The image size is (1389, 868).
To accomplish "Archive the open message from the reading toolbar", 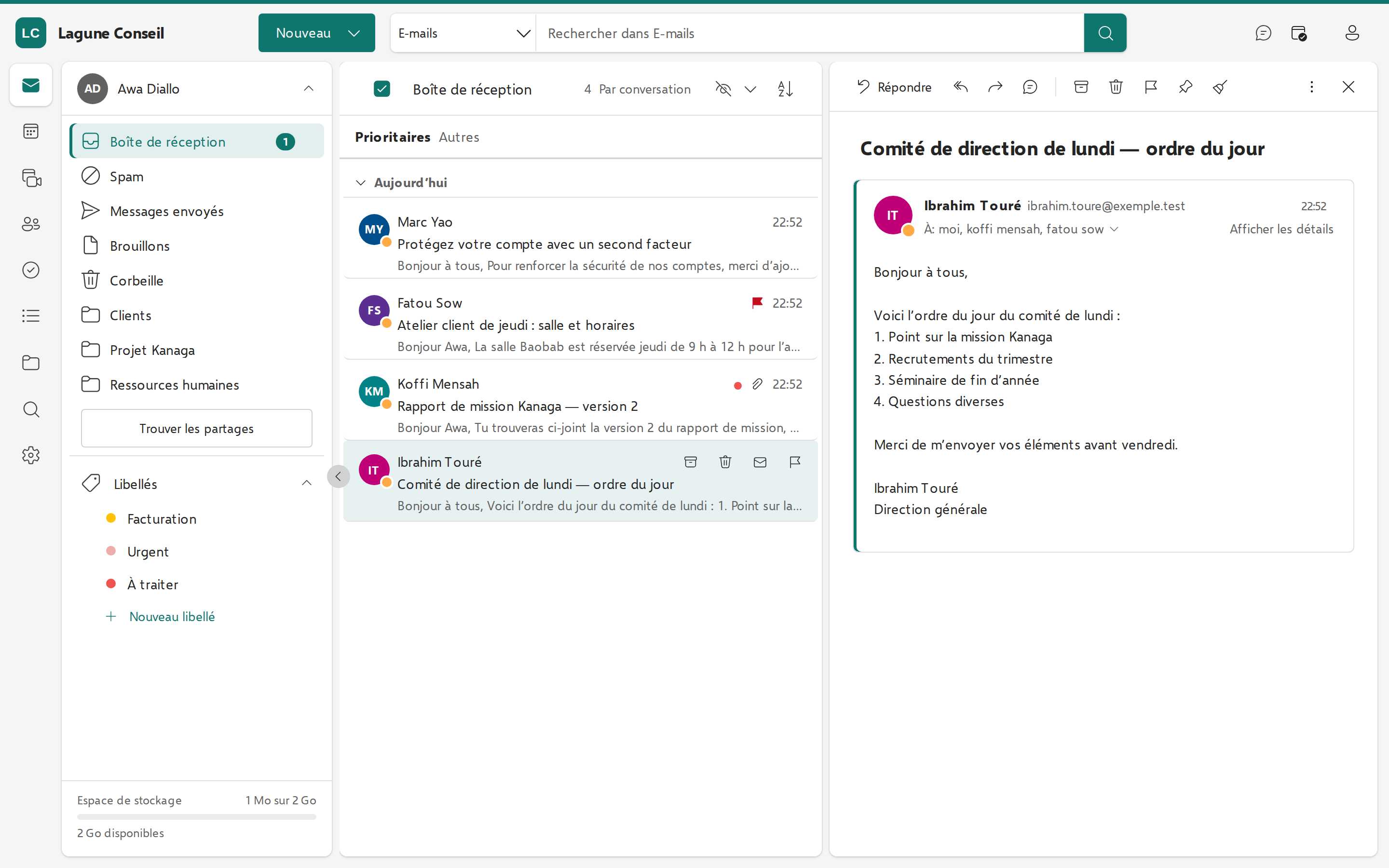I will pyautogui.click(x=1081, y=87).
